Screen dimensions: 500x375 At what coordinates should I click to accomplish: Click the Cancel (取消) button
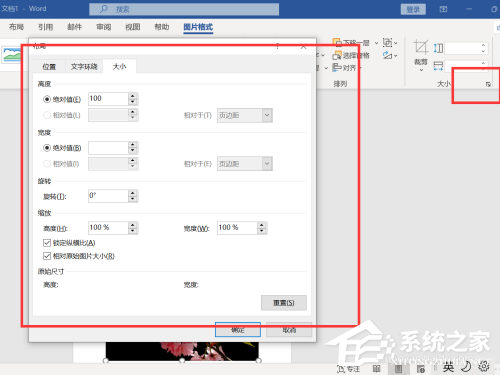(289, 329)
